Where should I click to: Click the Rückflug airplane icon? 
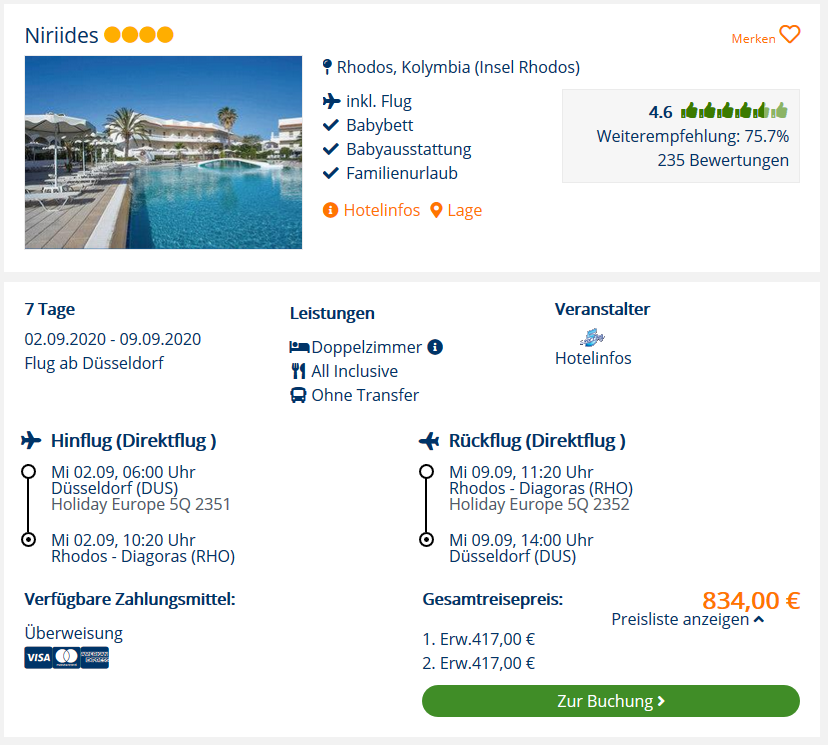(429, 440)
